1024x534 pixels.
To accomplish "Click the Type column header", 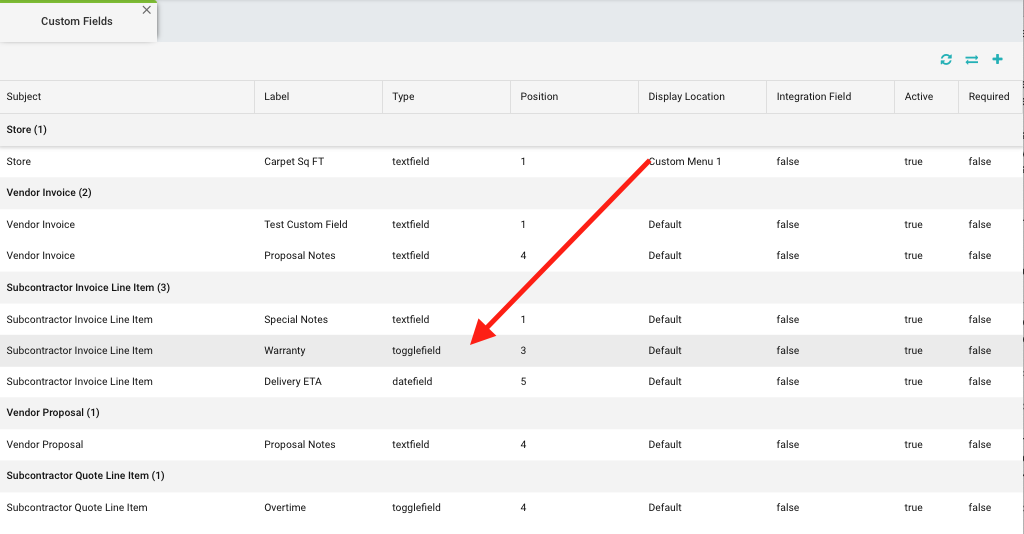I will [403, 97].
